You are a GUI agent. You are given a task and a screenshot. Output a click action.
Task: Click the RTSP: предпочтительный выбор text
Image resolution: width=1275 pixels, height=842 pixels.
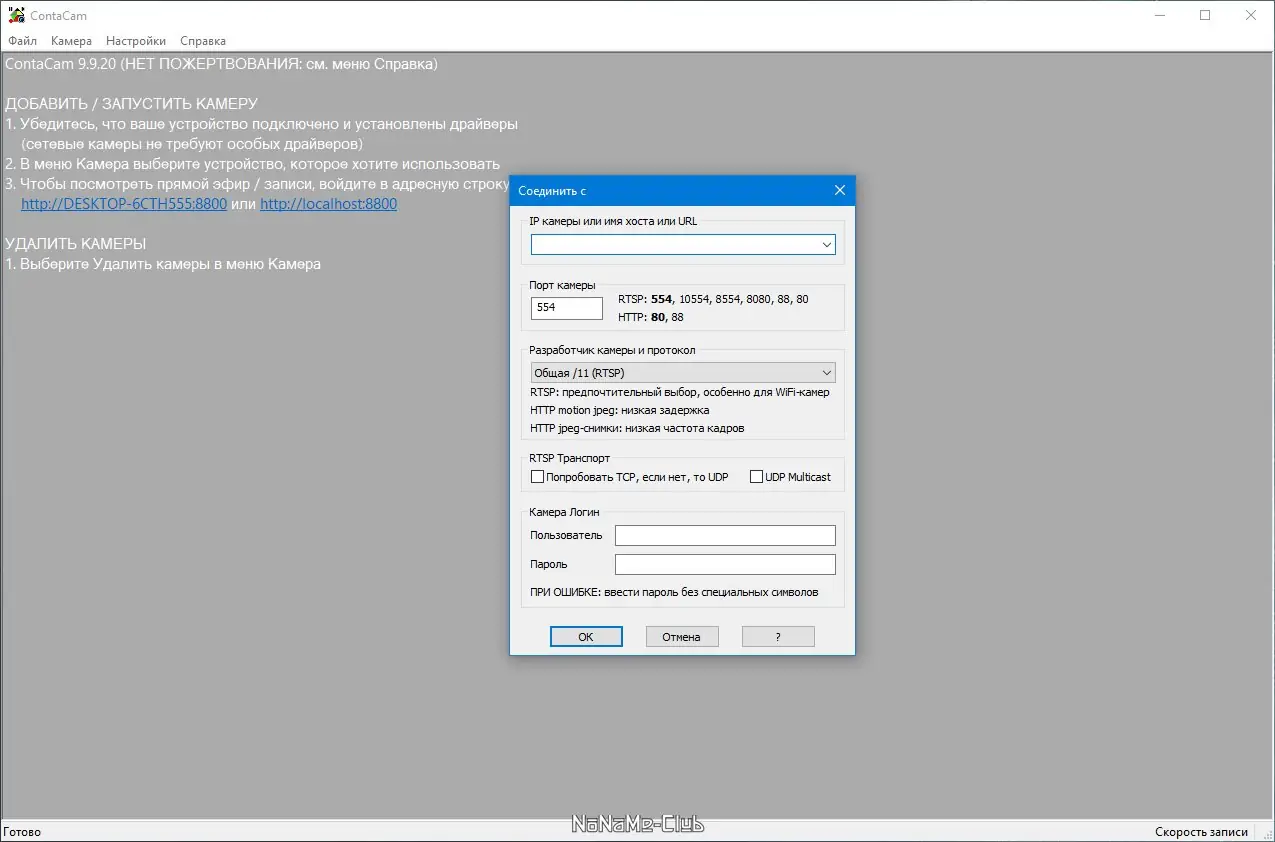[680, 392]
